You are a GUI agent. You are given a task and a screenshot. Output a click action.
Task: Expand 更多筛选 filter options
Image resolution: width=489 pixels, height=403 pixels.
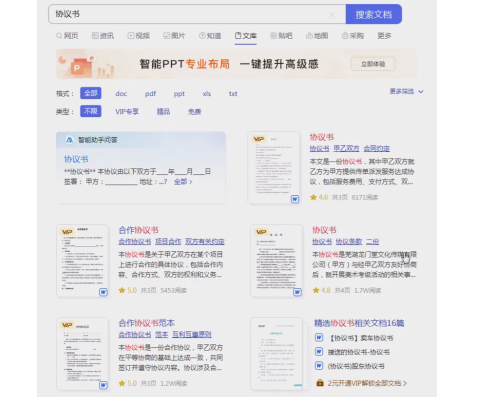pos(406,91)
